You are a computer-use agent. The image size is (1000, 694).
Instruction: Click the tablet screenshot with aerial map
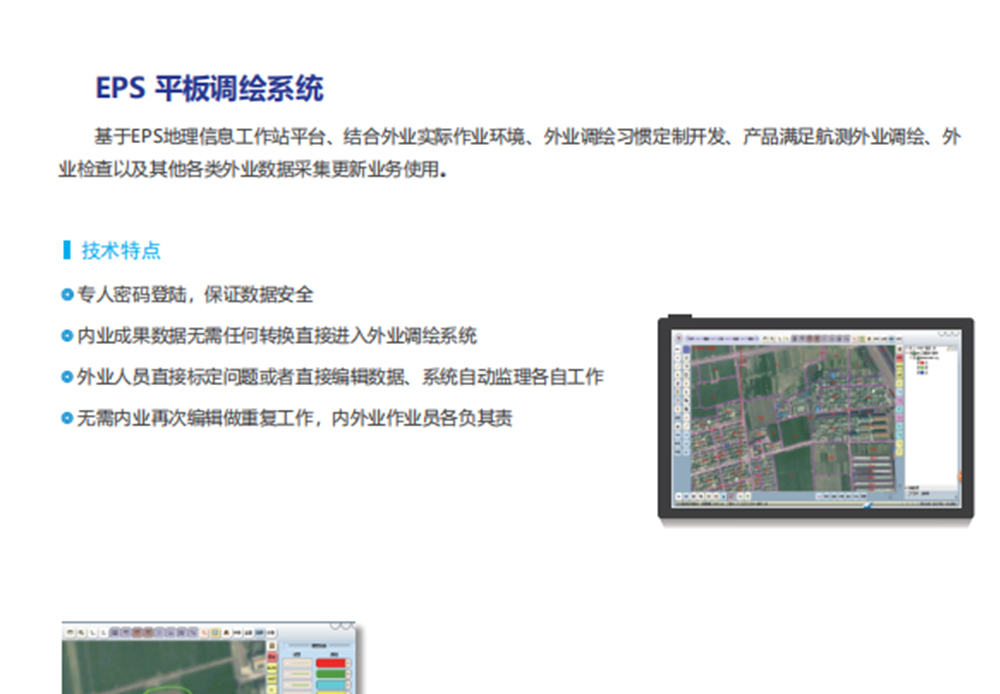tap(816, 420)
